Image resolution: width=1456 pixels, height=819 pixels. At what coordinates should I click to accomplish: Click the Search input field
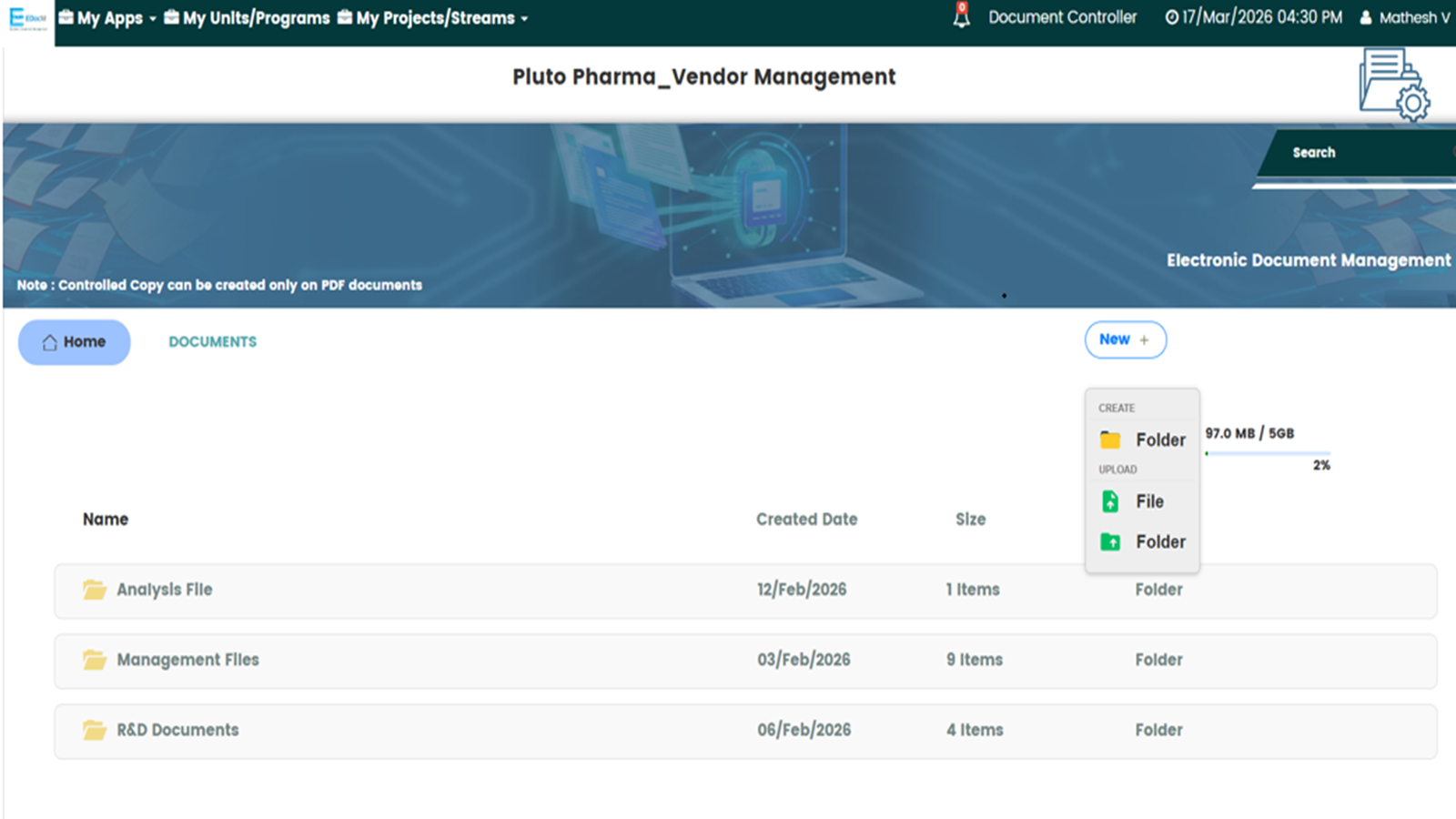coord(1365,153)
